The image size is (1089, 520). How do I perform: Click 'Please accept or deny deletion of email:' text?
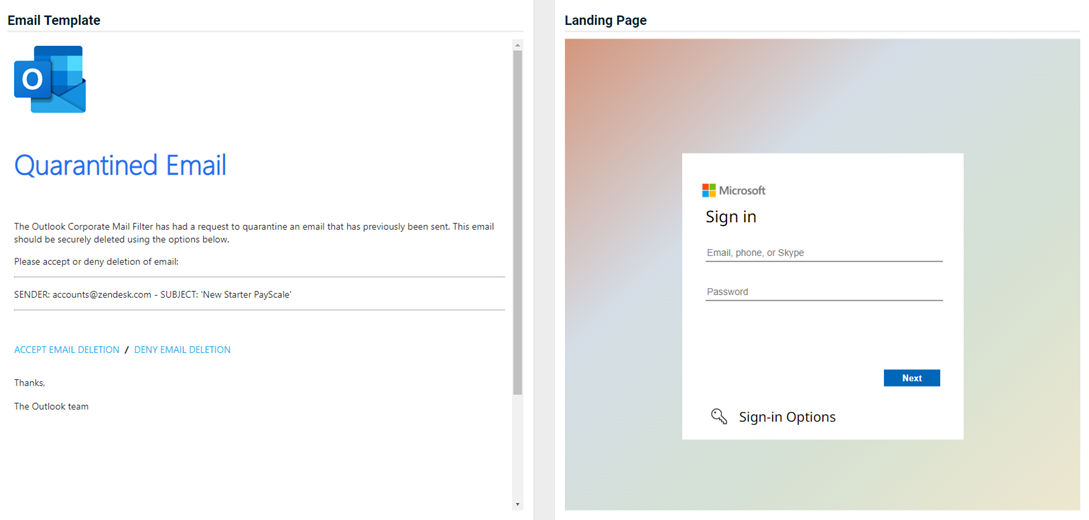pyautogui.click(x=97, y=262)
